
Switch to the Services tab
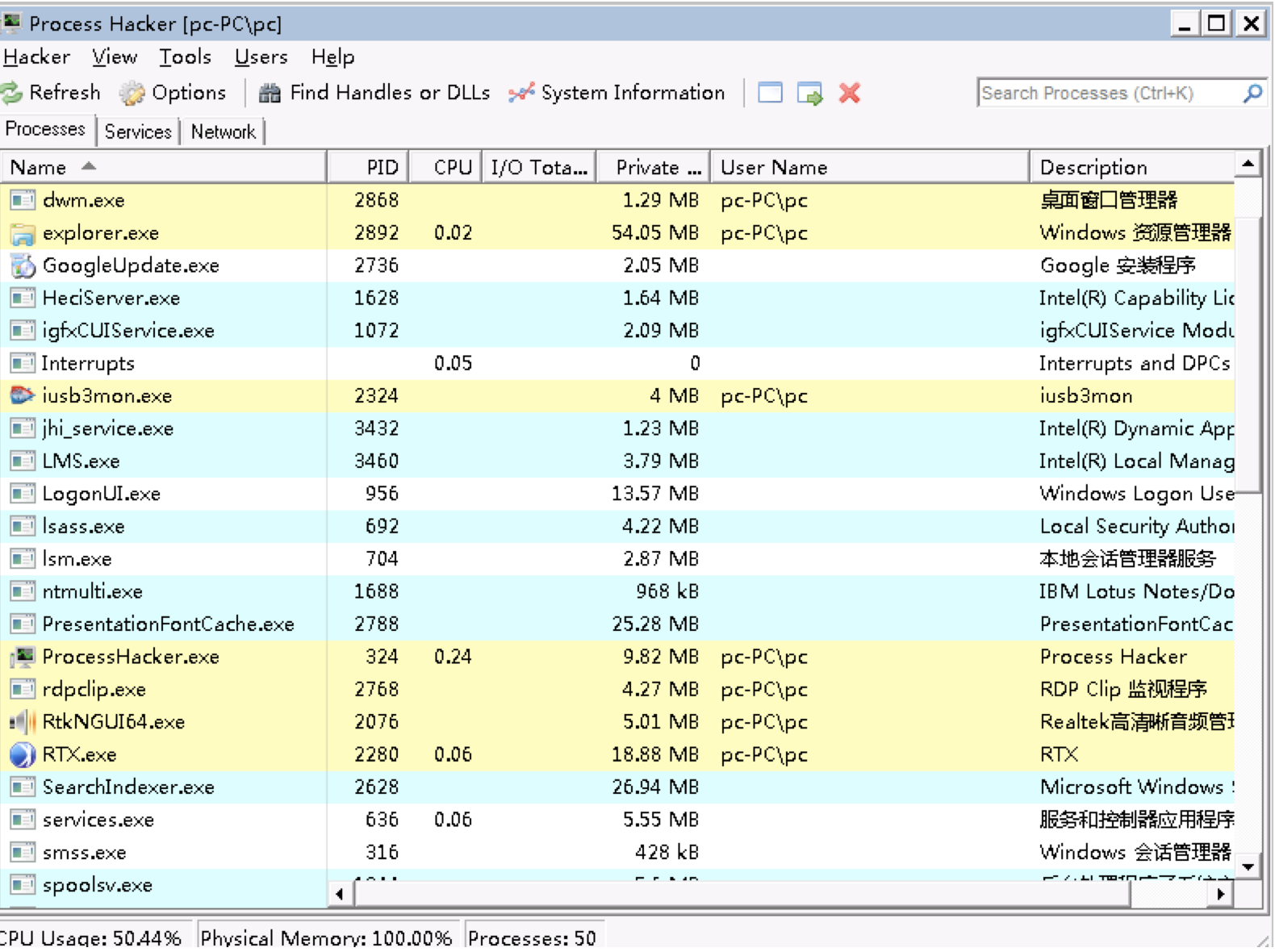138,132
